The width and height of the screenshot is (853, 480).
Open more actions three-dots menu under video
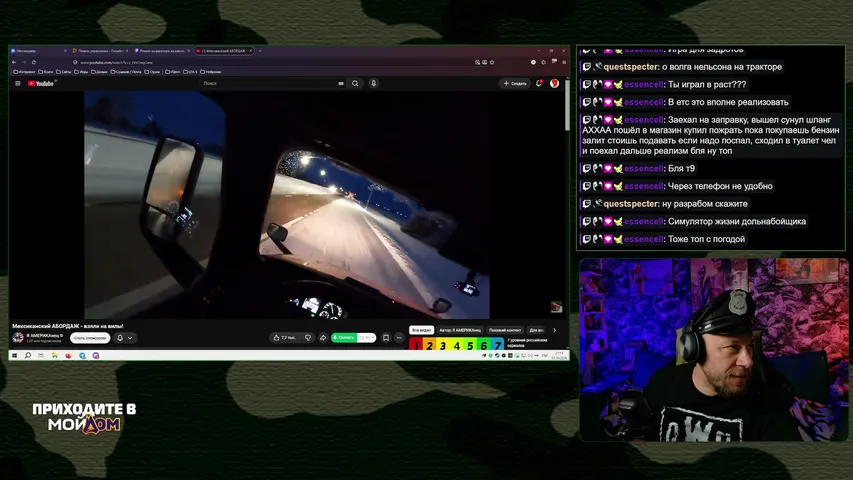click(x=399, y=338)
